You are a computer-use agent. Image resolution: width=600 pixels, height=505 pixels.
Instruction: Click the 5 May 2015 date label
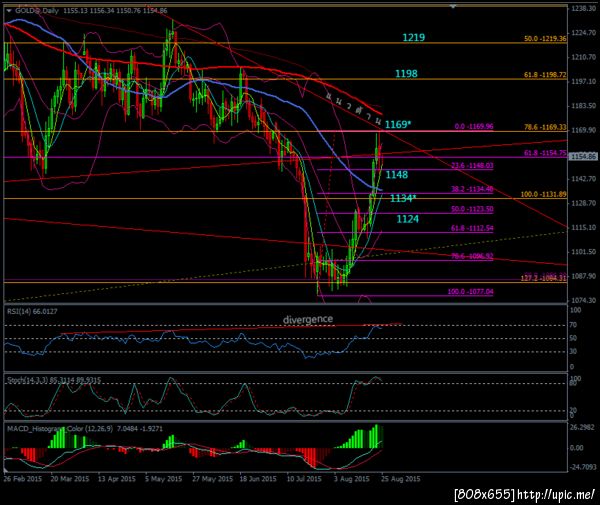click(x=163, y=479)
